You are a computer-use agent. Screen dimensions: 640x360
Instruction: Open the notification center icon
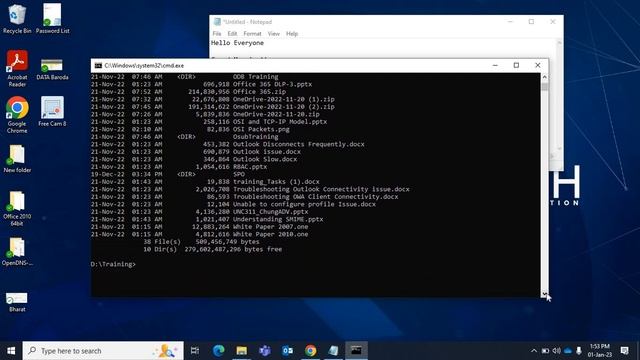(x=624, y=351)
